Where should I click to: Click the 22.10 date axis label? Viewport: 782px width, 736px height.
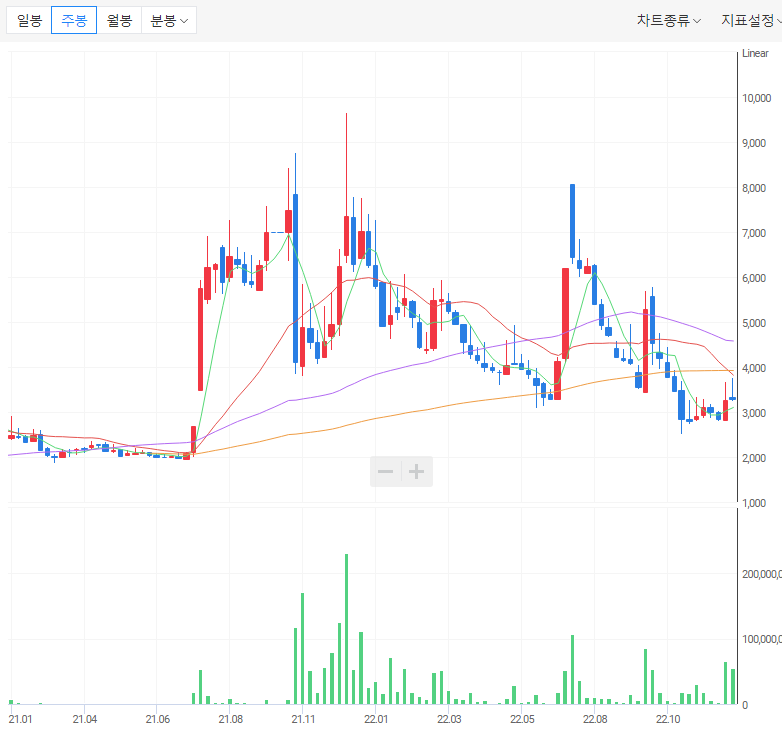tap(668, 719)
